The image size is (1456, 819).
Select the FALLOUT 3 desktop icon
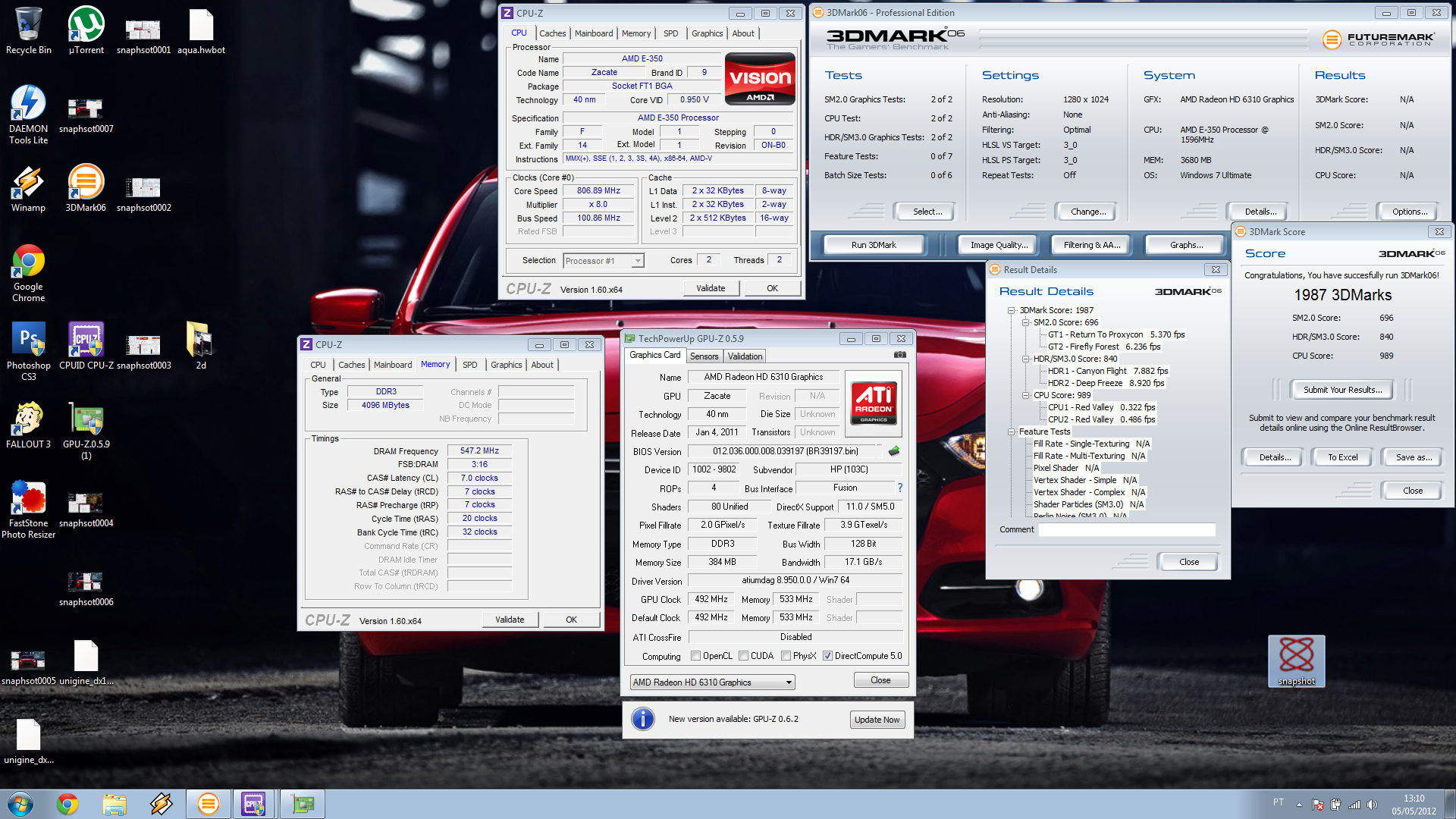click(x=28, y=425)
